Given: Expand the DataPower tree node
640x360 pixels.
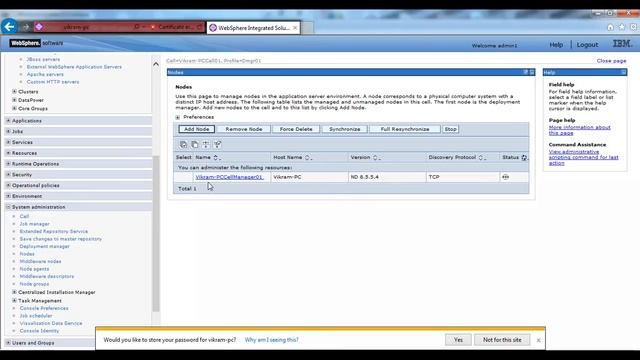Looking at the screenshot, I should point(14,100).
